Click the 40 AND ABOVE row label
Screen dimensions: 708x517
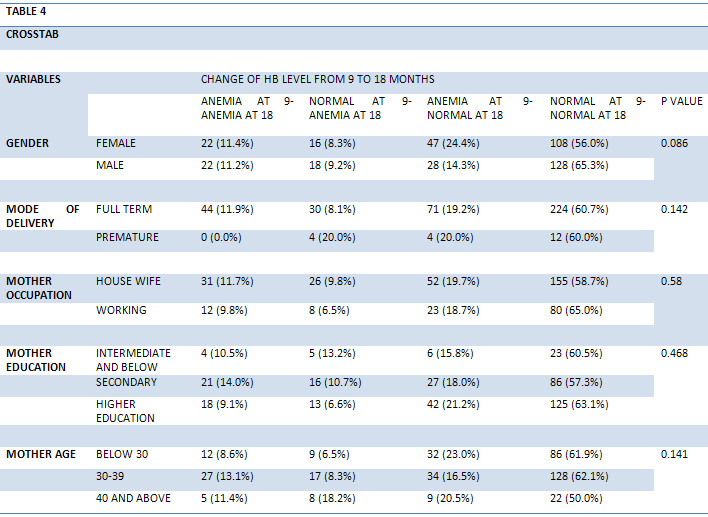[x=133, y=498]
